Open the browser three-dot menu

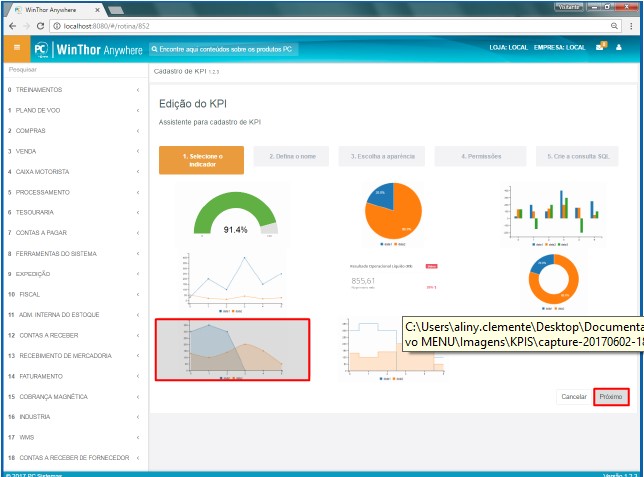[631, 26]
